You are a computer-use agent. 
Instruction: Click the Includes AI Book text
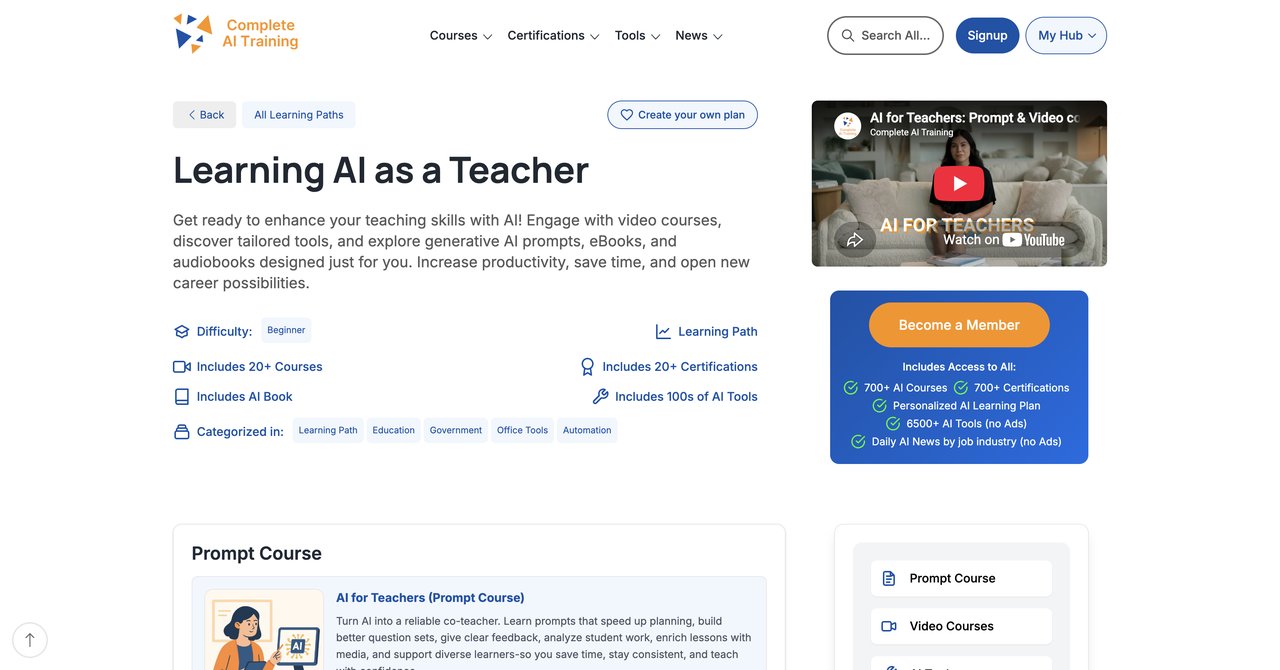point(245,397)
